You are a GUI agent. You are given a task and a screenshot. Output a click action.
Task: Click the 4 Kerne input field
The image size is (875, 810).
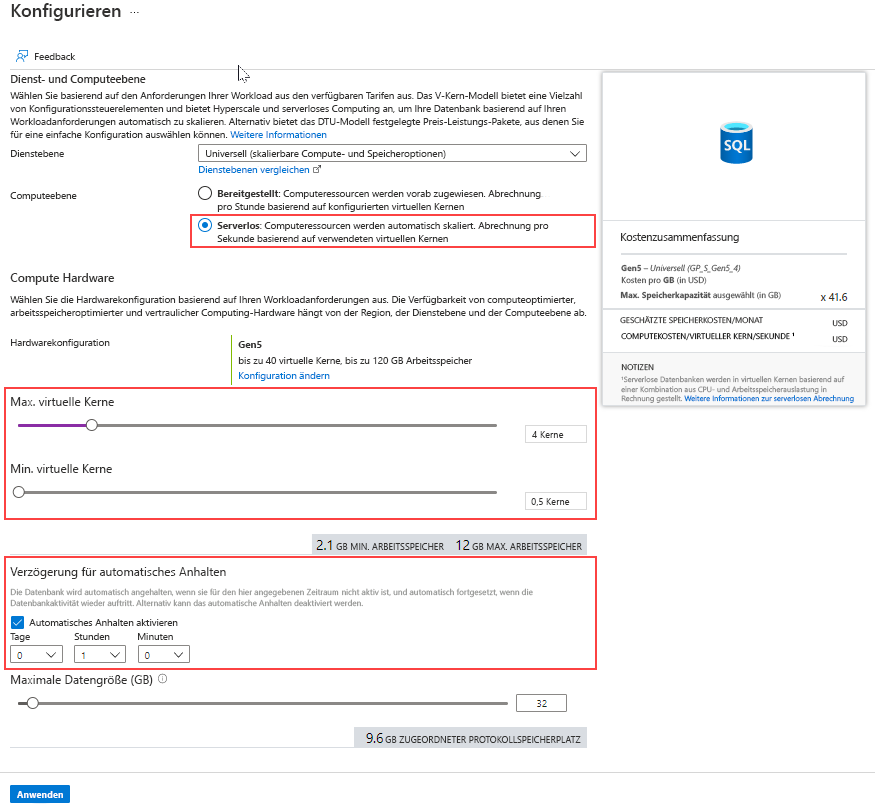tap(556, 434)
